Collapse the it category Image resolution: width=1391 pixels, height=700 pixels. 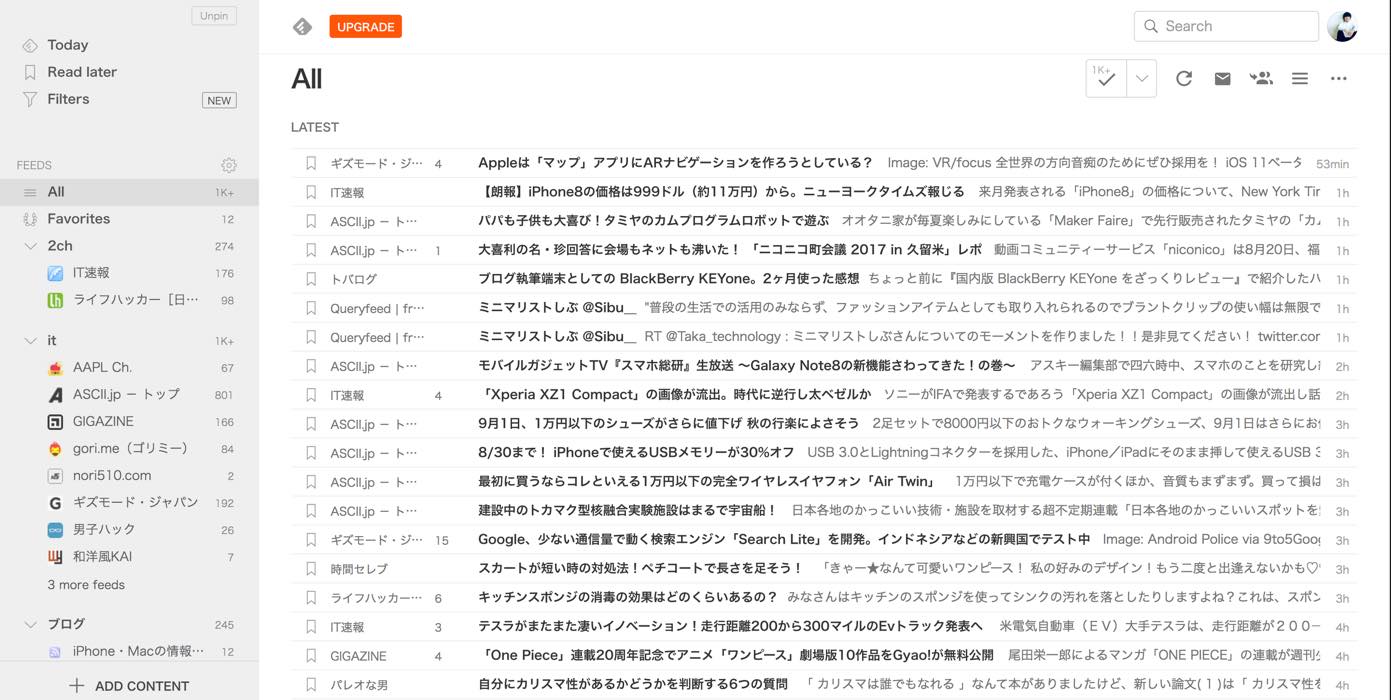(30, 341)
